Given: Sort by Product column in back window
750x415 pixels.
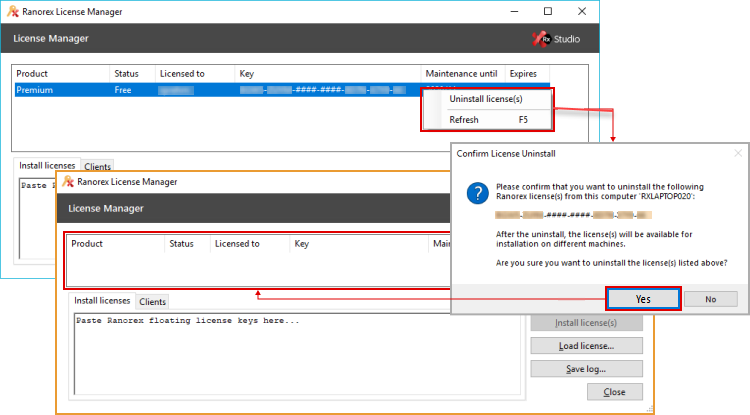Looking at the screenshot, I should tap(61, 74).
